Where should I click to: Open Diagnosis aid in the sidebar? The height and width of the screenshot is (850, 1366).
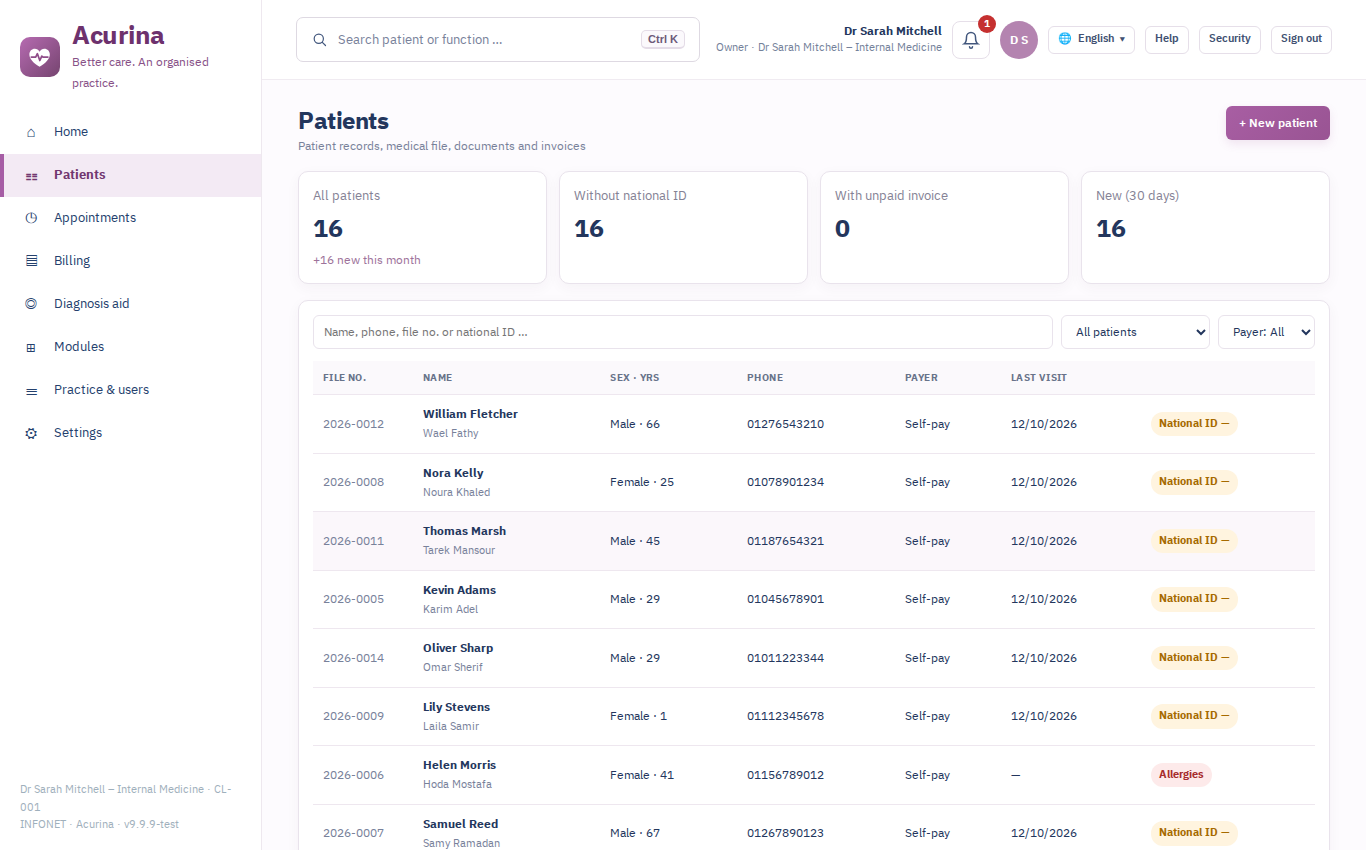(x=131, y=304)
